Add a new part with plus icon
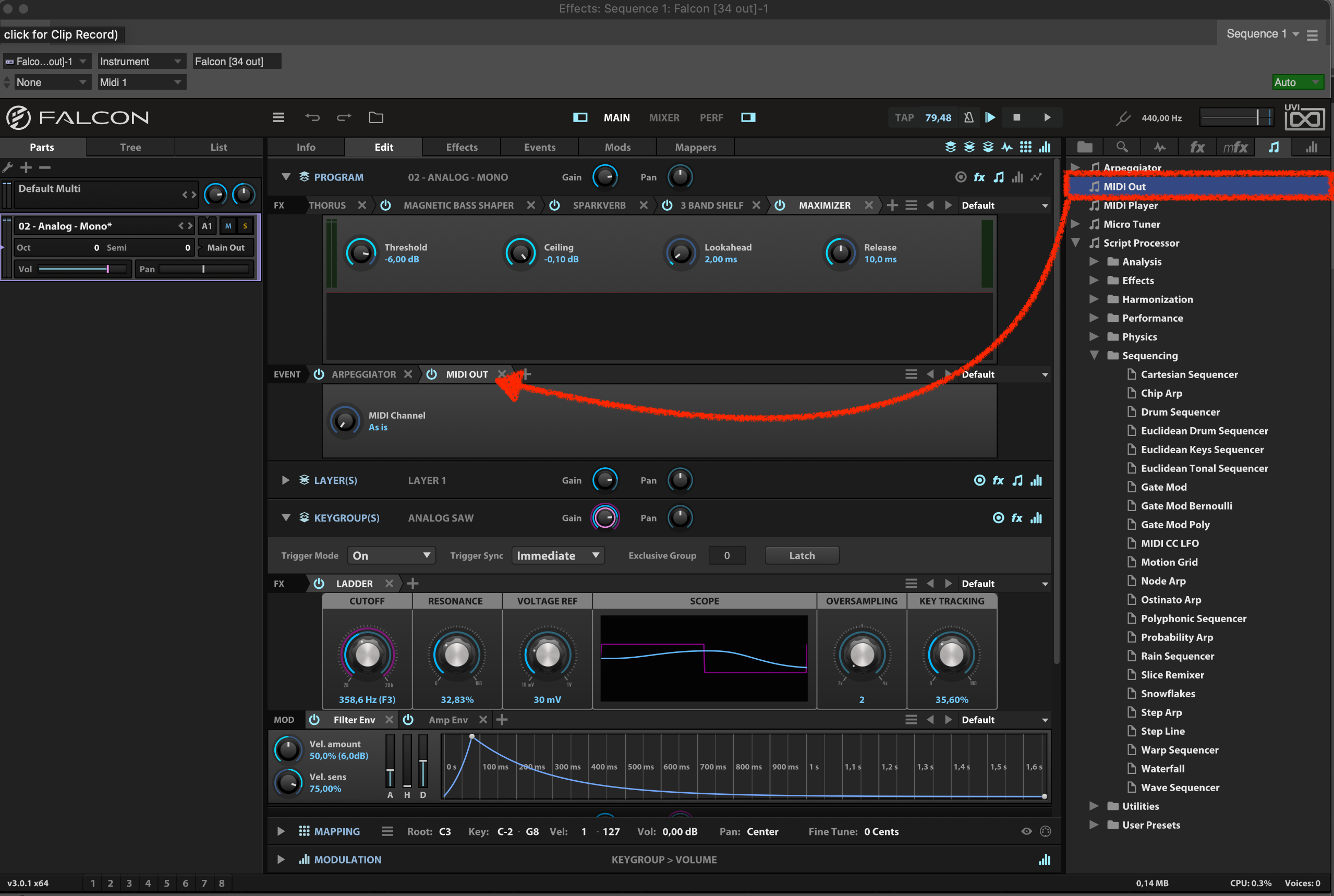This screenshot has width=1334, height=896. [26, 167]
